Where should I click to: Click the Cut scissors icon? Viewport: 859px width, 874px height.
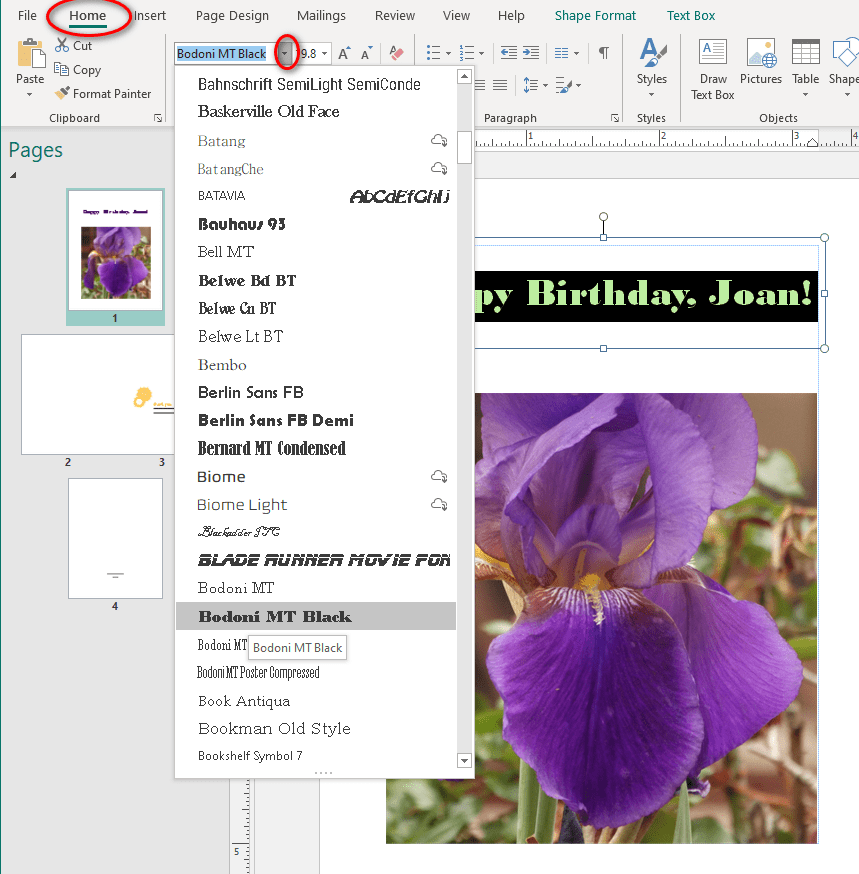[63, 45]
